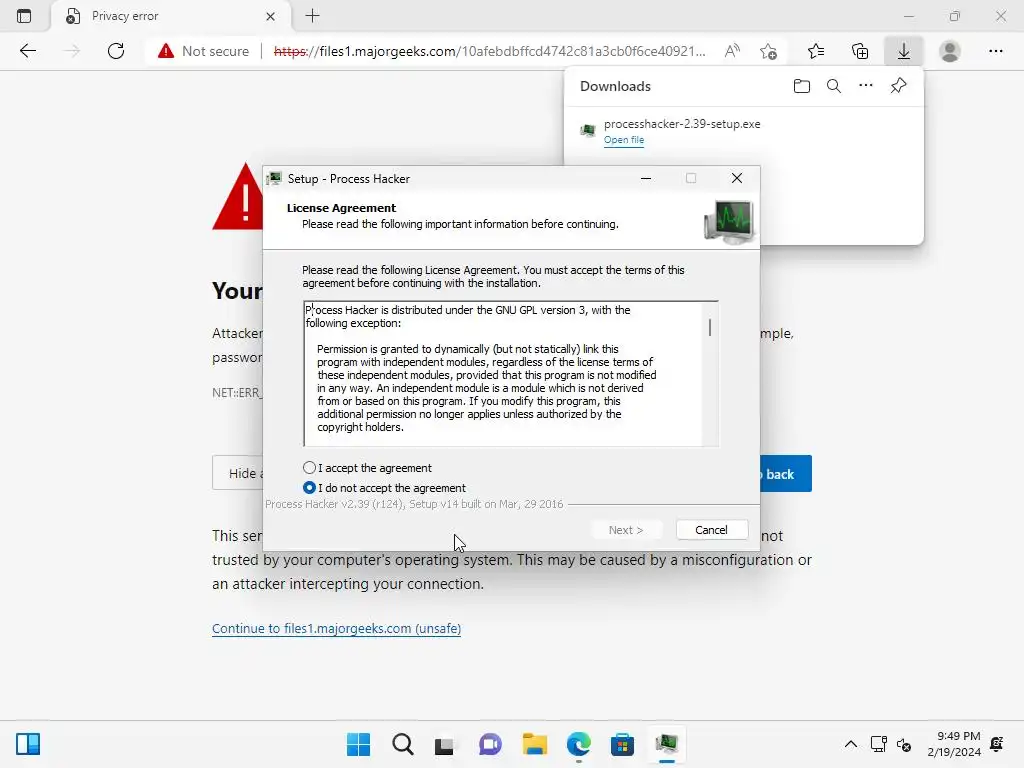The height and width of the screenshot is (768, 1024).
Task: Select Process Hacker setup taskbar icon
Action: [x=666, y=744]
